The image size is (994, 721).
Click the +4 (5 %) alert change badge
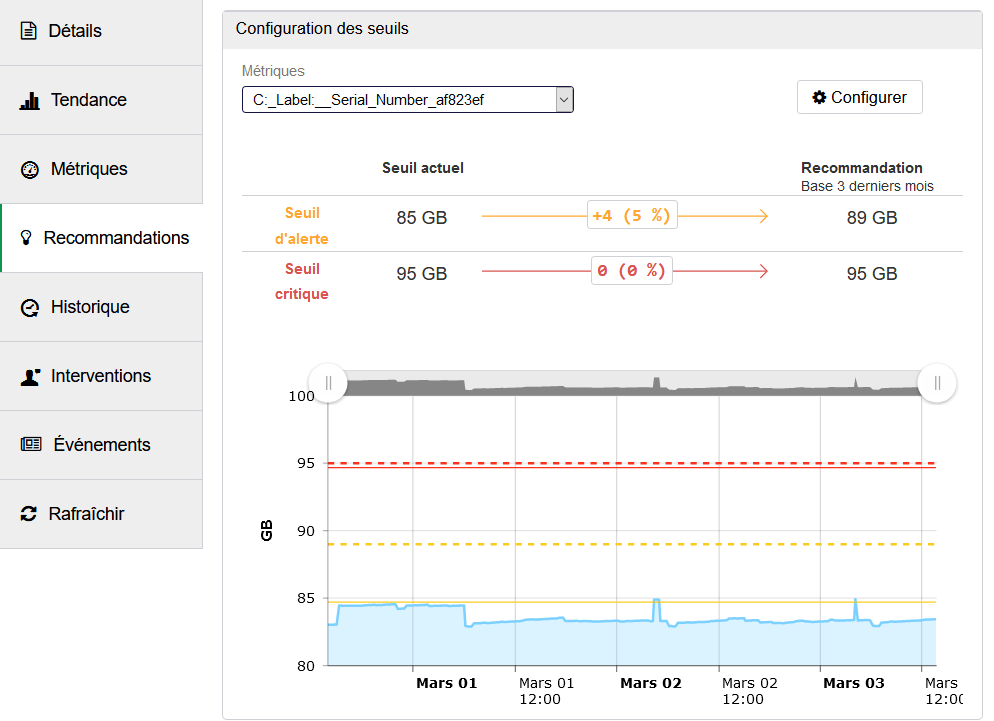(x=632, y=216)
